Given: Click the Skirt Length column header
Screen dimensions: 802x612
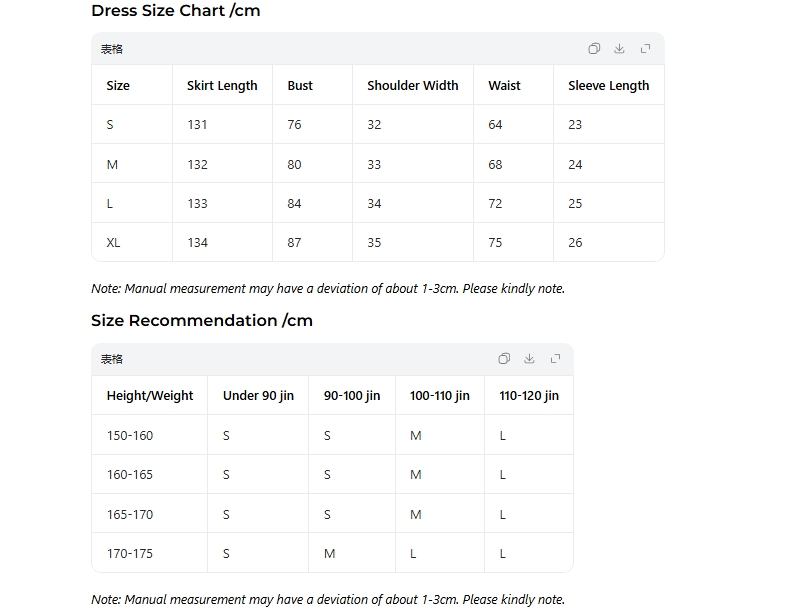Looking at the screenshot, I should [x=222, y=86].
